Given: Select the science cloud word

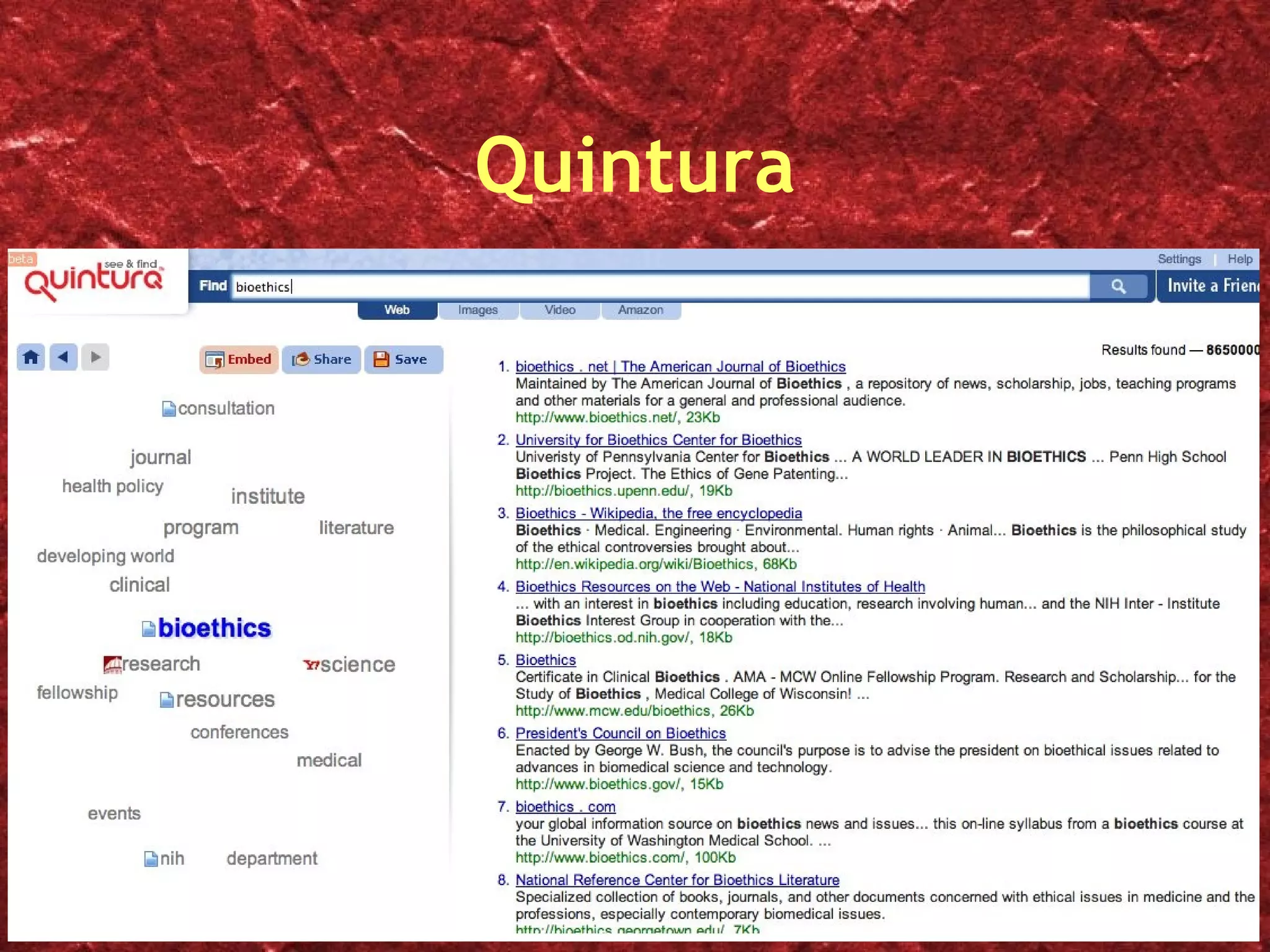Looking at the screenshot, I should tap(358, 665).
